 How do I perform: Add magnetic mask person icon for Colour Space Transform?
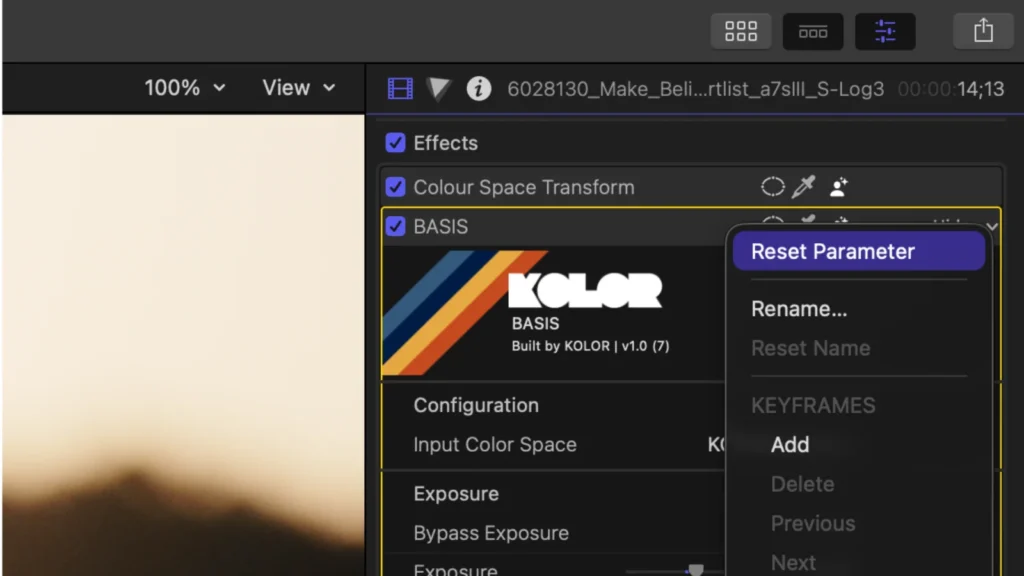coord(839,187)
